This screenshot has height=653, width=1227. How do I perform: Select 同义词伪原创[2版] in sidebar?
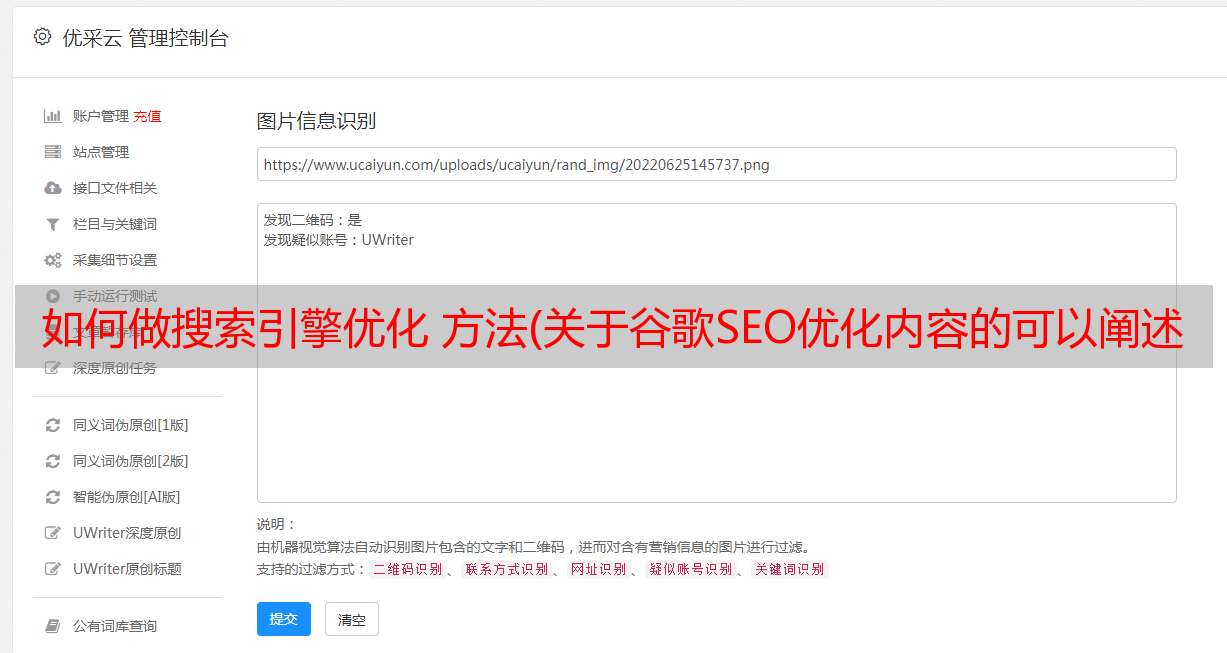click(x=131, y=461)
